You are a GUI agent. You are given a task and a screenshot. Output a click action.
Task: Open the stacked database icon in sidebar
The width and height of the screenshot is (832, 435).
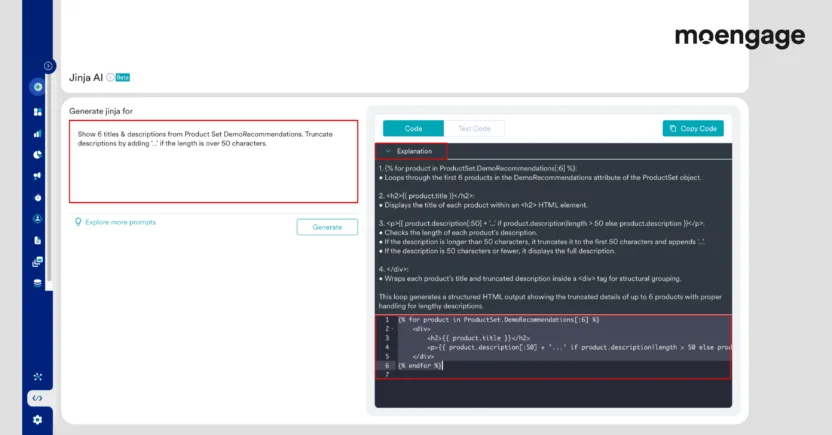coord(37,282)
